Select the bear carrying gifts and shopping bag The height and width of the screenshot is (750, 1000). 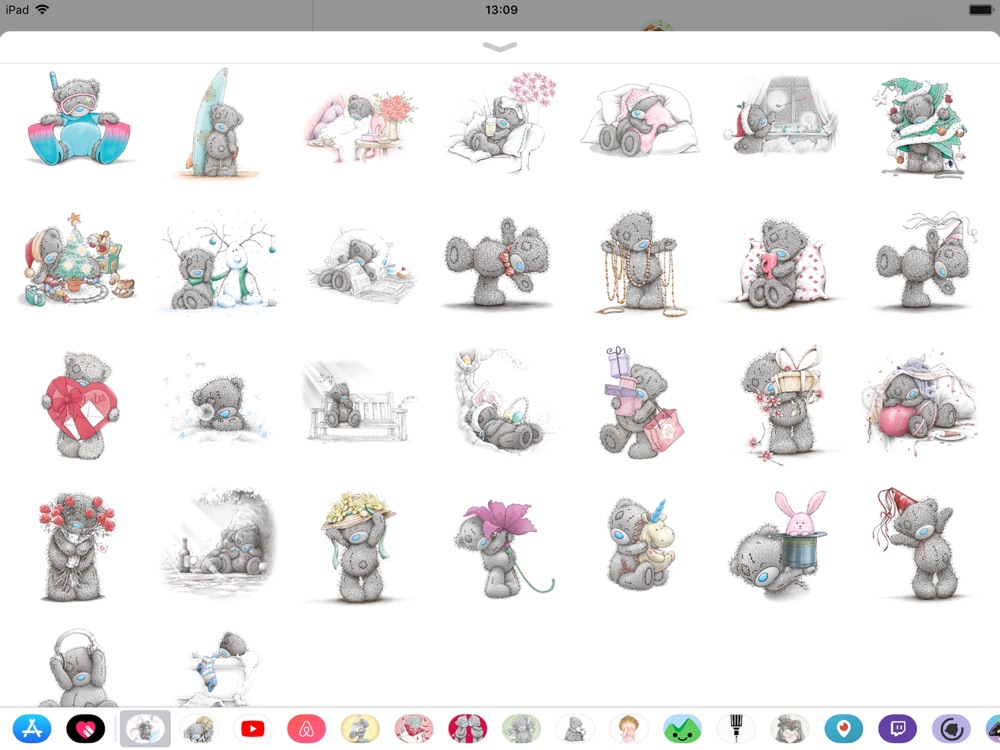point(642,403)
